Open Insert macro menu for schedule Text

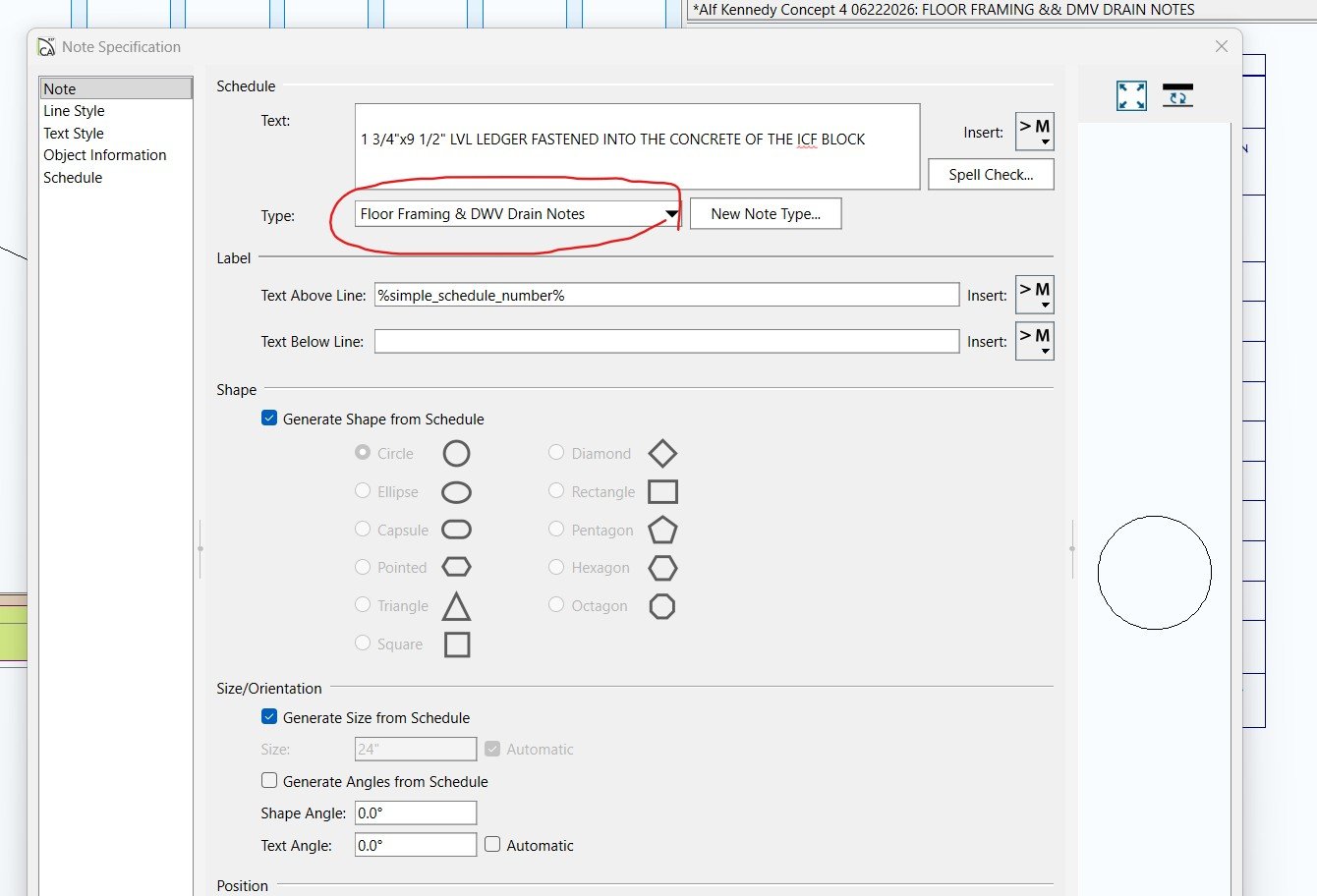(x=1034, y=132)
